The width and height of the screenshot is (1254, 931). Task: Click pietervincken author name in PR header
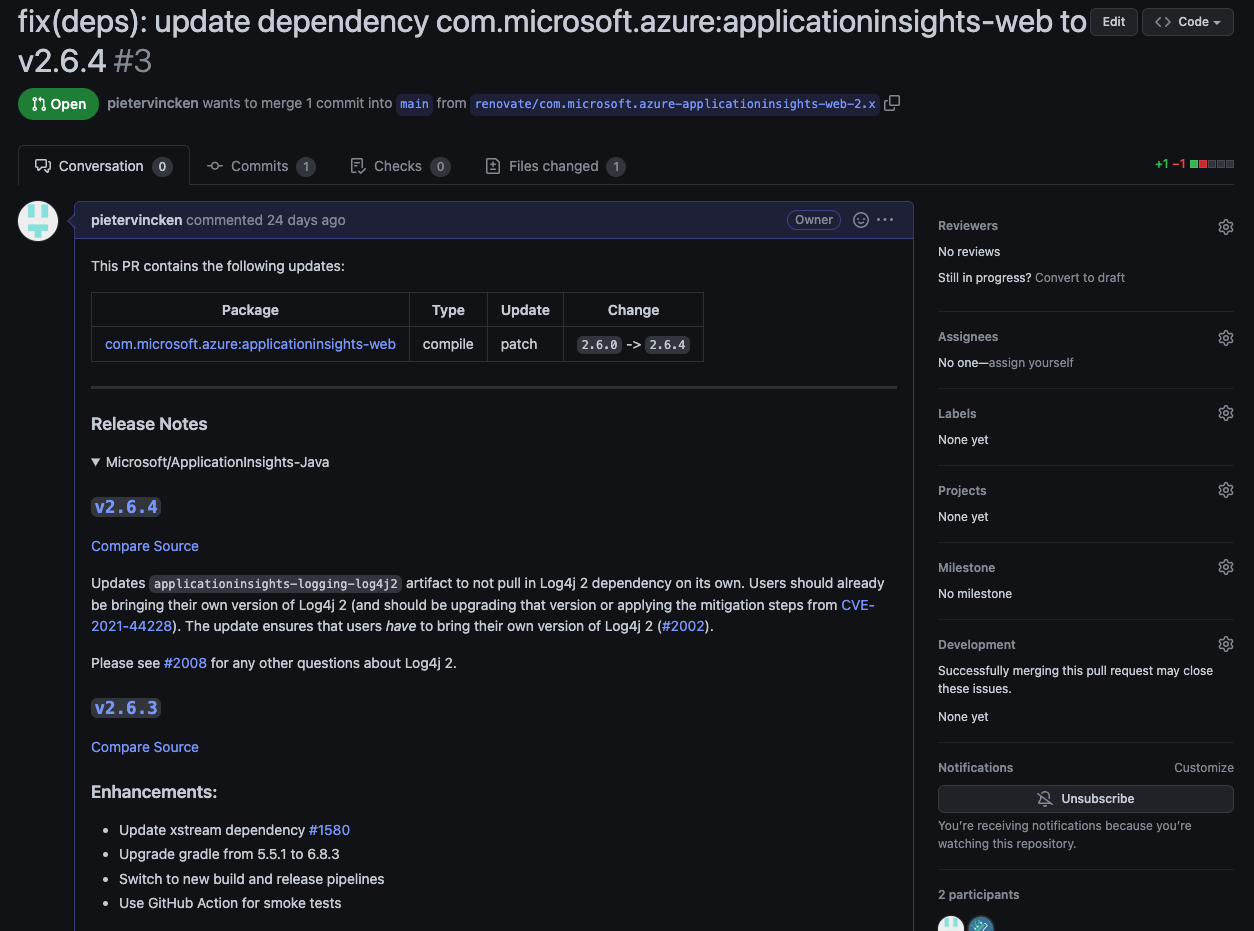coord(153,103)
